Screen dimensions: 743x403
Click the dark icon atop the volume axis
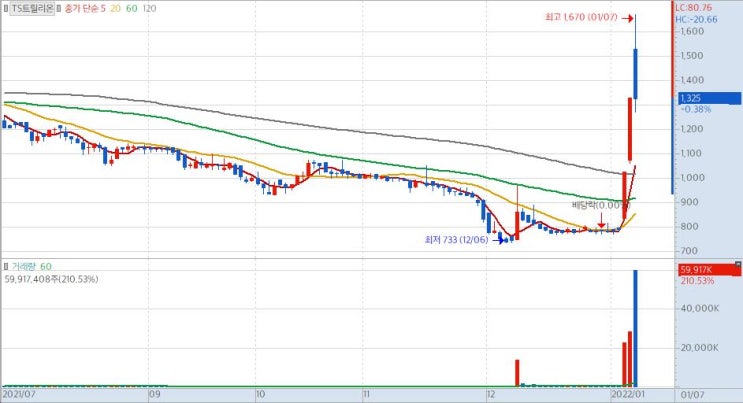tap(738, 264)
